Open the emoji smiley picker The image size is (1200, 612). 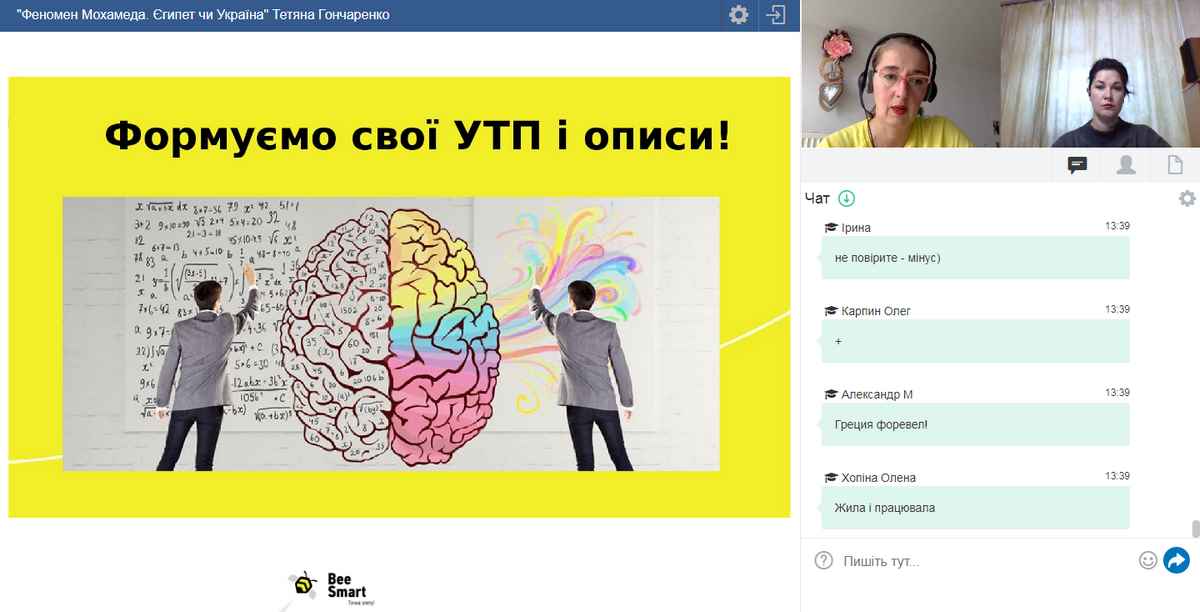pyautogui.click(x=1148, y=560)
